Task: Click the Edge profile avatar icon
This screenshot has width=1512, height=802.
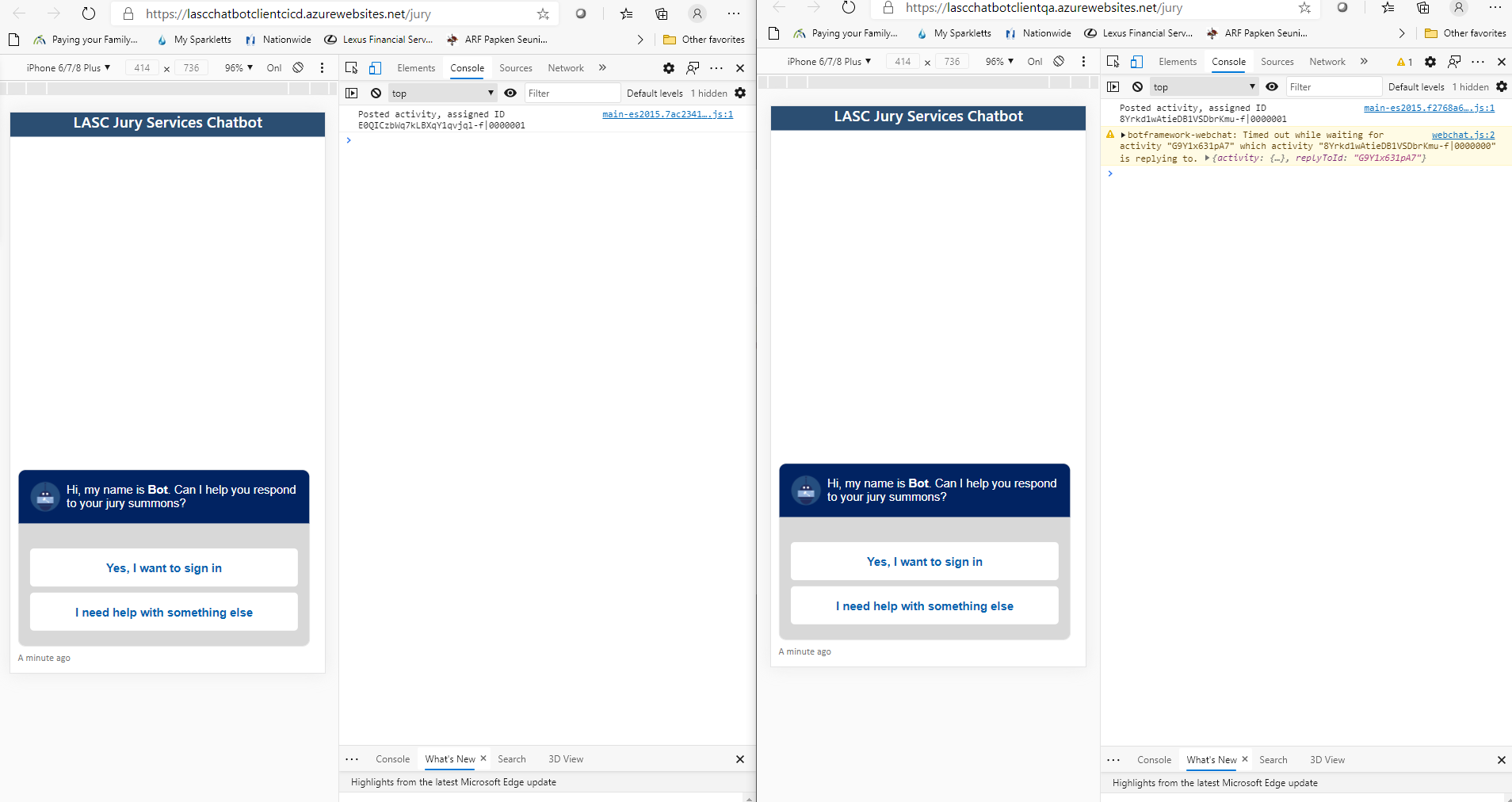Action: 697,13
